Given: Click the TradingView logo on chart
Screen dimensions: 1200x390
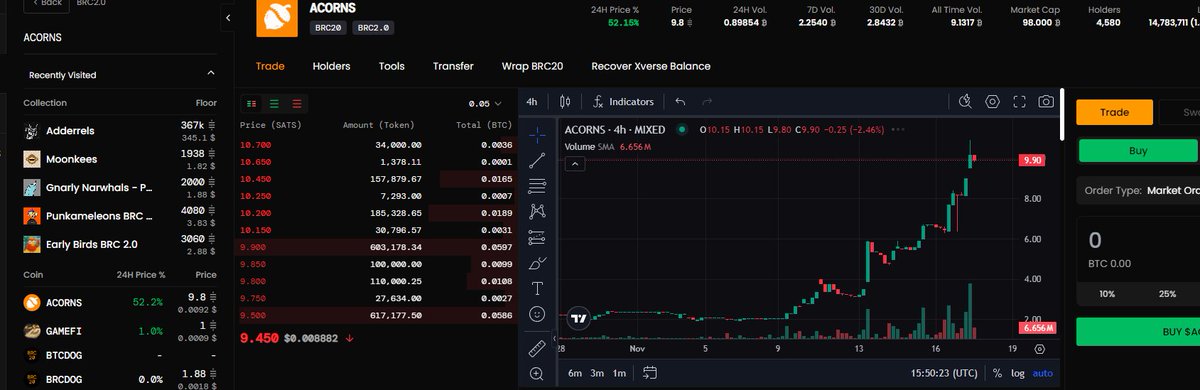Looking at the screenshot, I should (578, 319).
